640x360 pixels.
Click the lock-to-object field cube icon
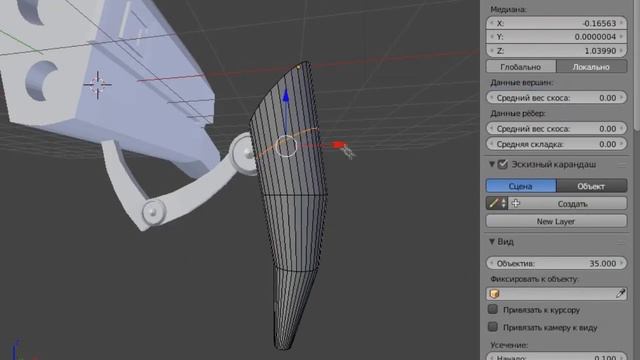494,294
